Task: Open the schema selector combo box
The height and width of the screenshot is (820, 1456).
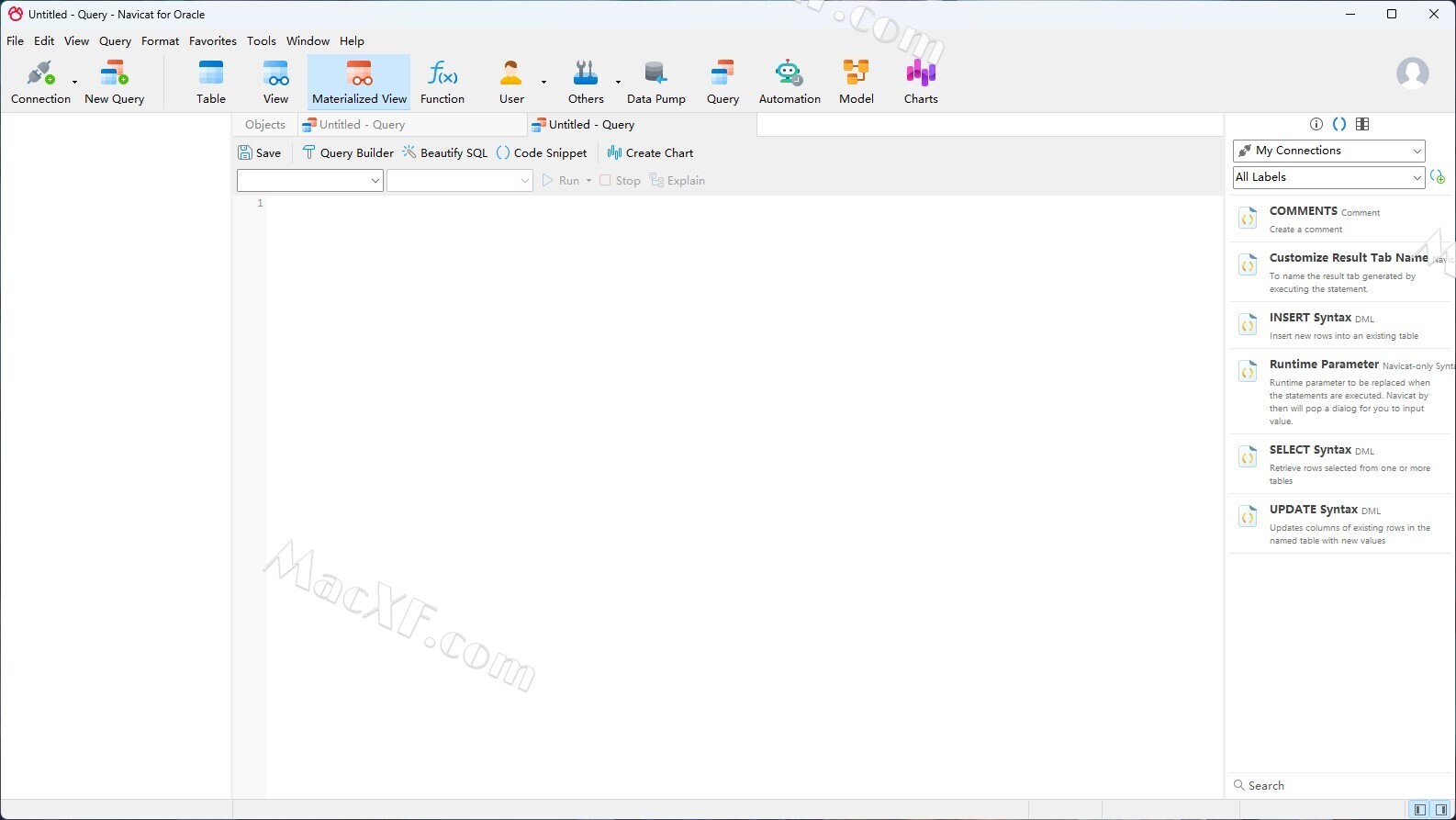Action: pos(460,181)
